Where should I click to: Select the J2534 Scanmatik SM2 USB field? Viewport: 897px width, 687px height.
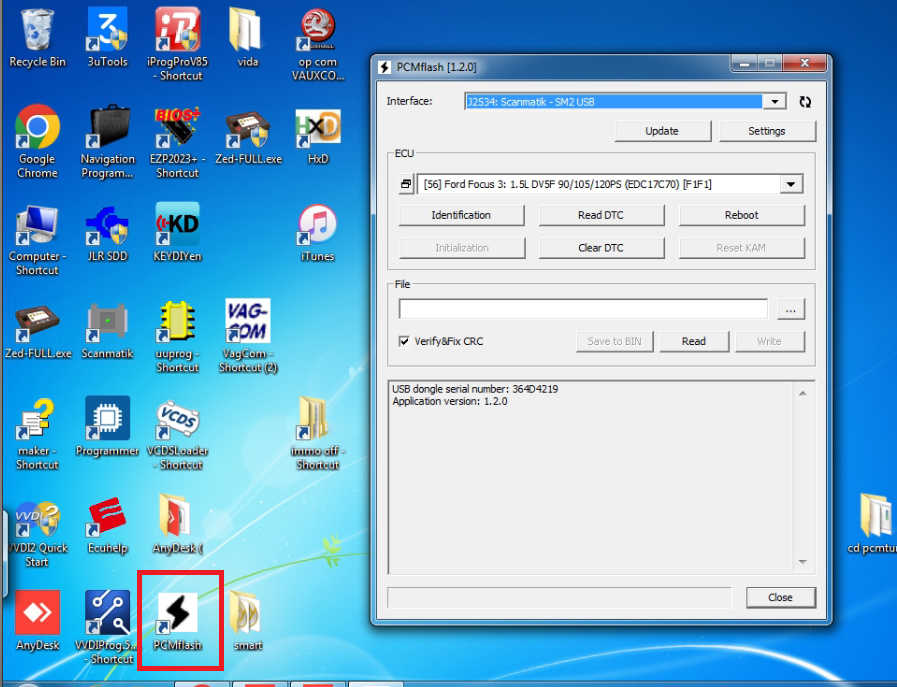click(x=614, y=102)
